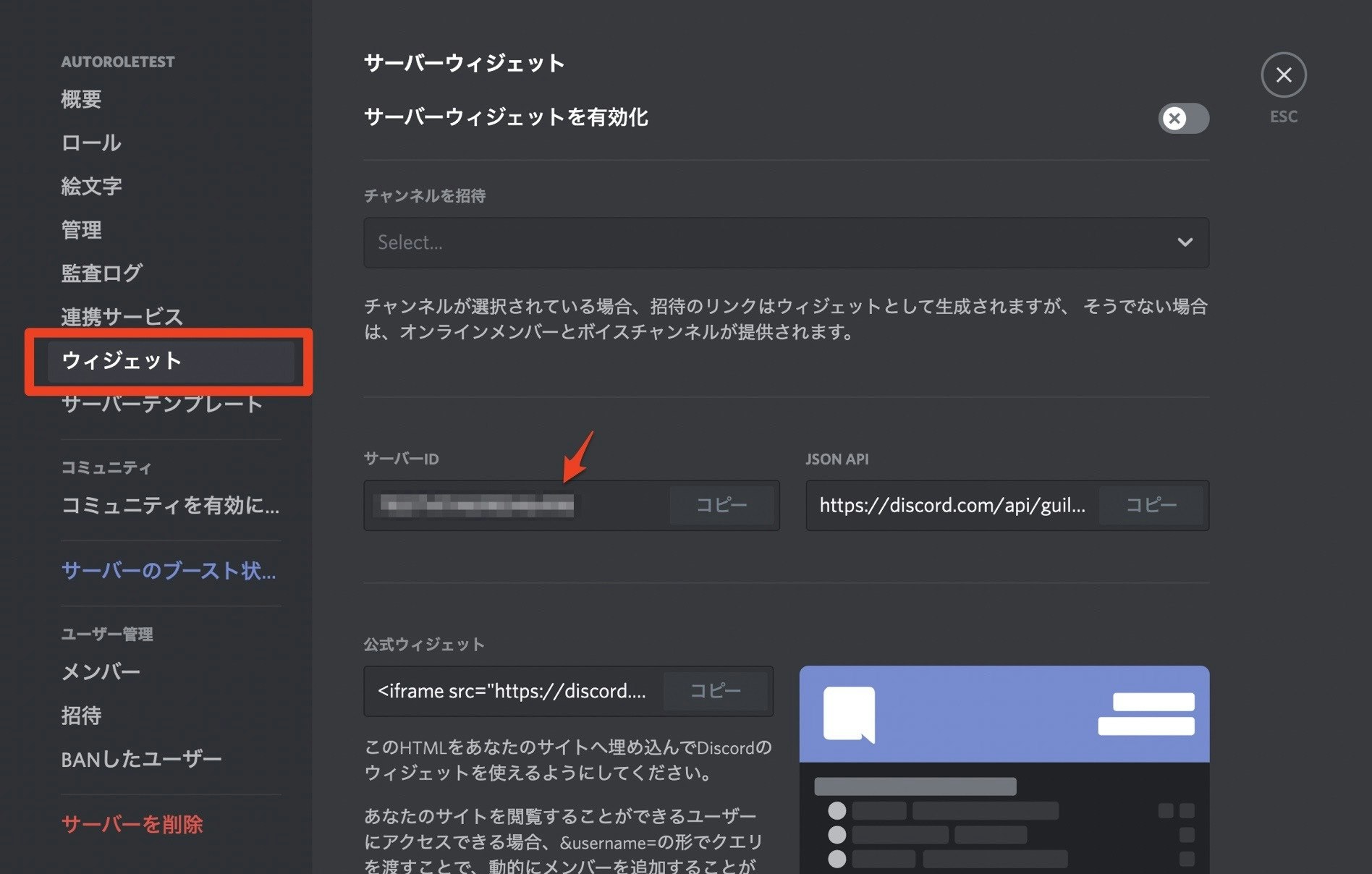Expand the channel selection chevron
The height and width of the screenshot is (874, 1372).
[x=1185, y=242]
